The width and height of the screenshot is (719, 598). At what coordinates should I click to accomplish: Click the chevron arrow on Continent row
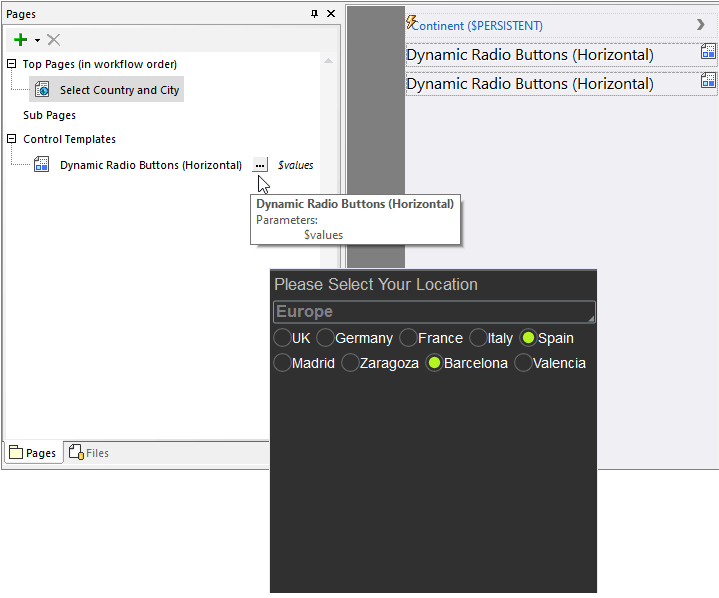(x=700, y=25)
